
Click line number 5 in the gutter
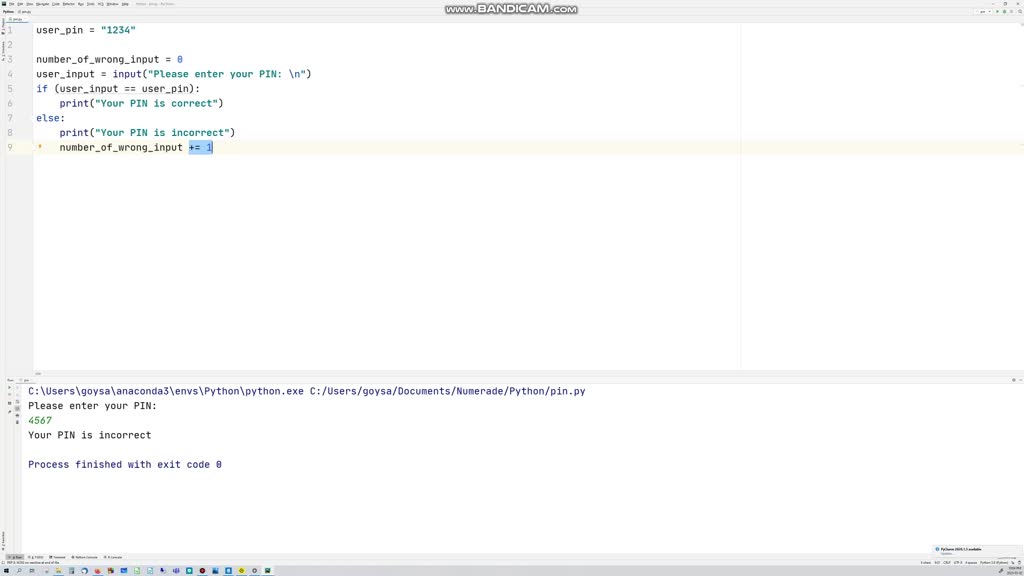pyautogui.click(x=10, y=89)
